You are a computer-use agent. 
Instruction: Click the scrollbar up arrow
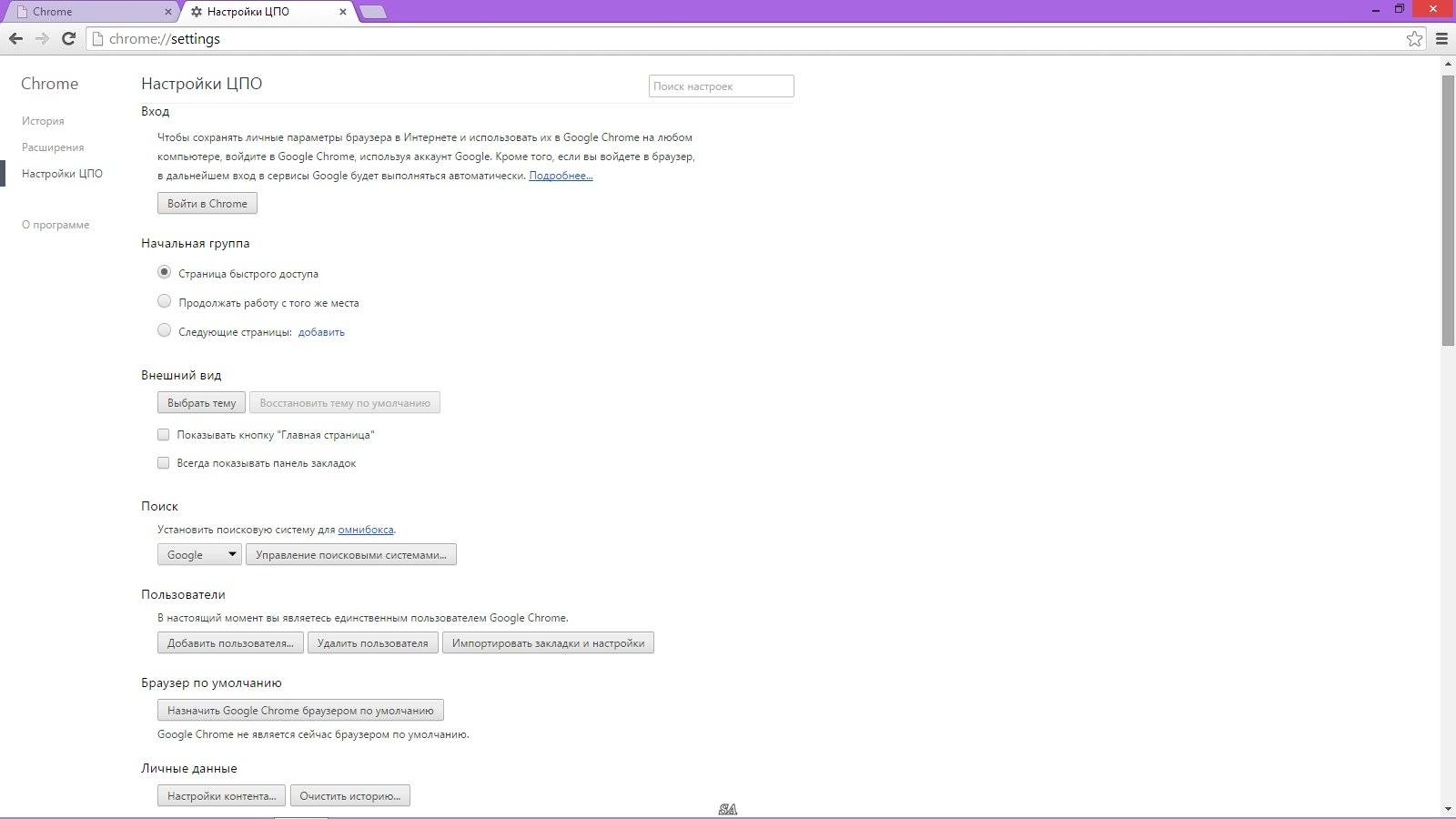point(1448,65)
